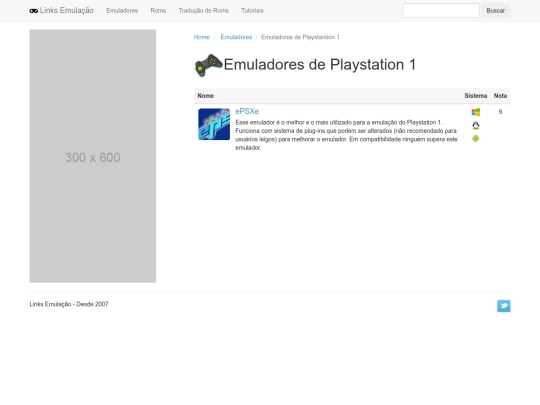Focus the search input field
The height and width of the screenshot is (405, 540).
coord(441,10)
